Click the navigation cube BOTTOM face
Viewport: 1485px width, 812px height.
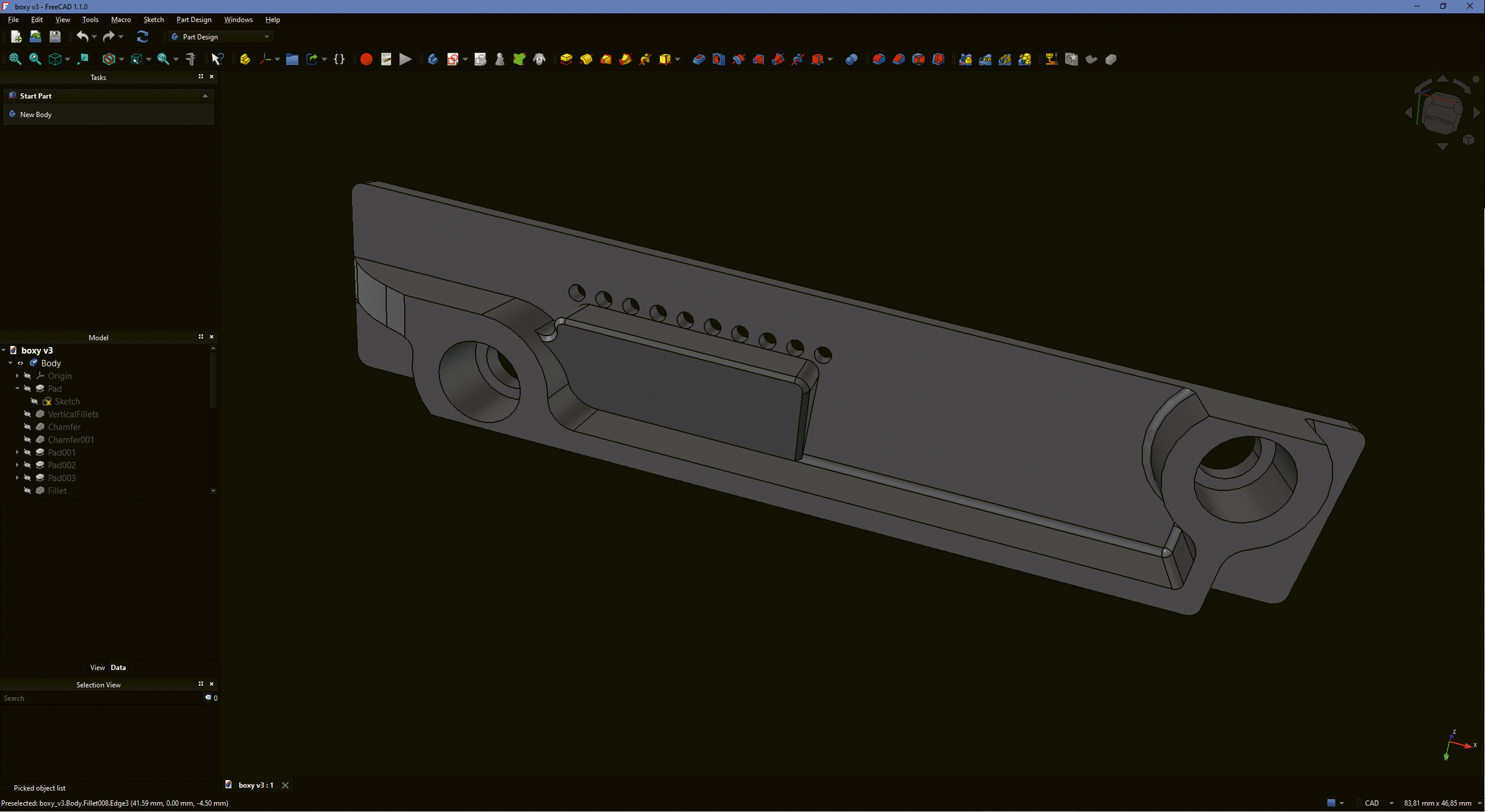[x=1439, y=119]
